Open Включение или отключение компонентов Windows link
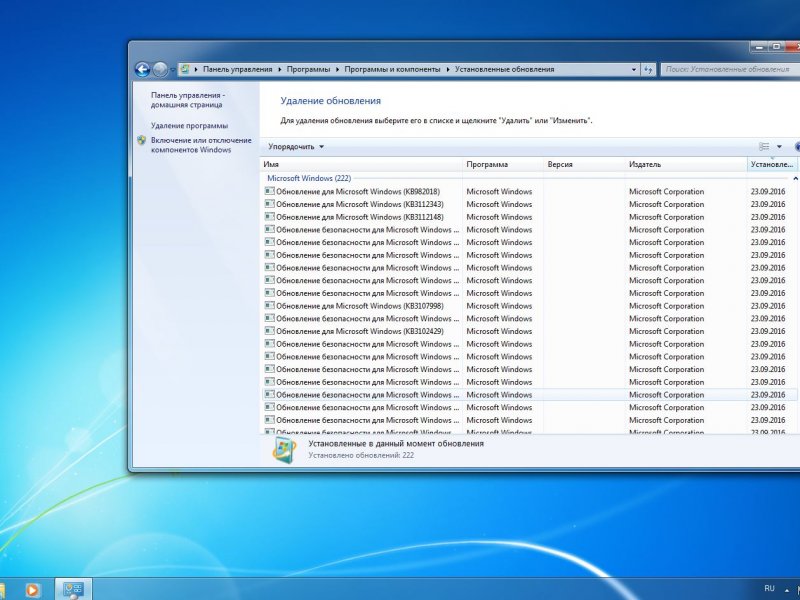Screen dimensions: 800x600 click(201, 145)
